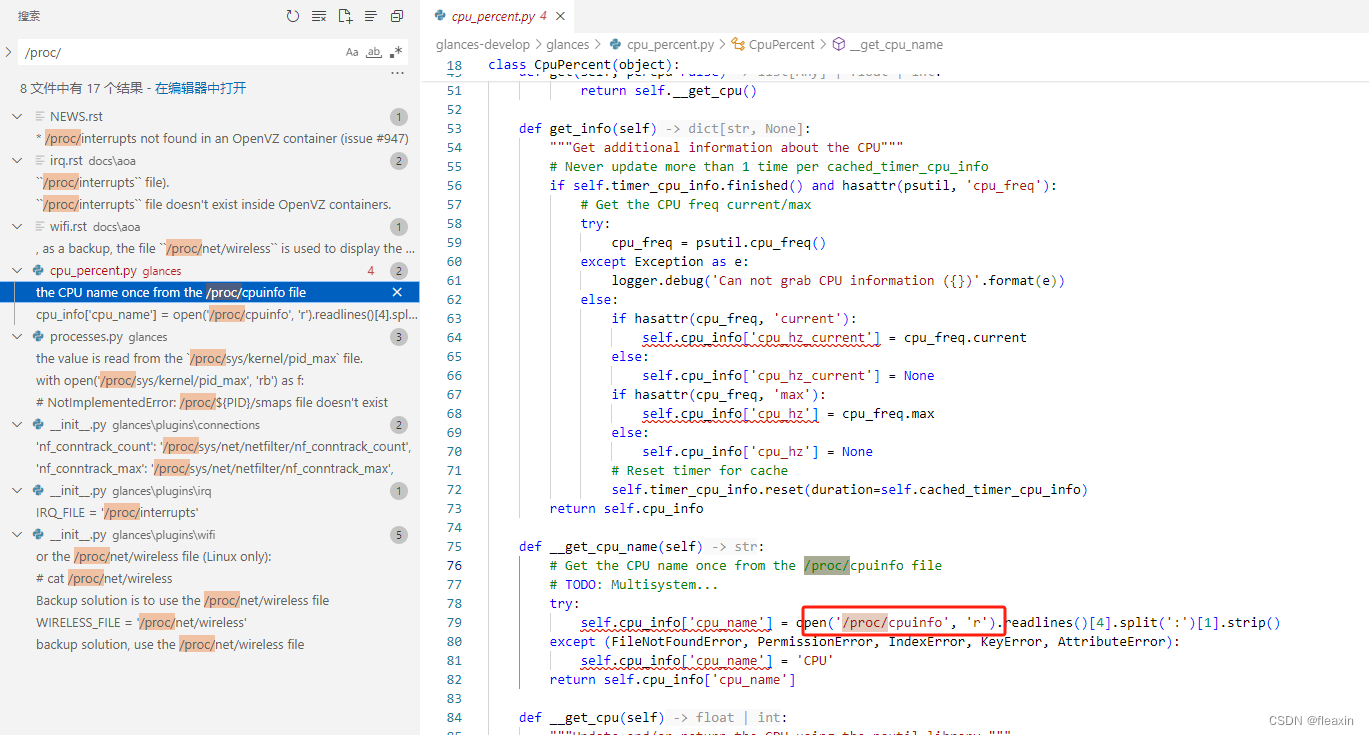Viewport: 1369px width, 735px height.
Task: Click the Python icon on the editor tab
Action: tap(438, 16)
